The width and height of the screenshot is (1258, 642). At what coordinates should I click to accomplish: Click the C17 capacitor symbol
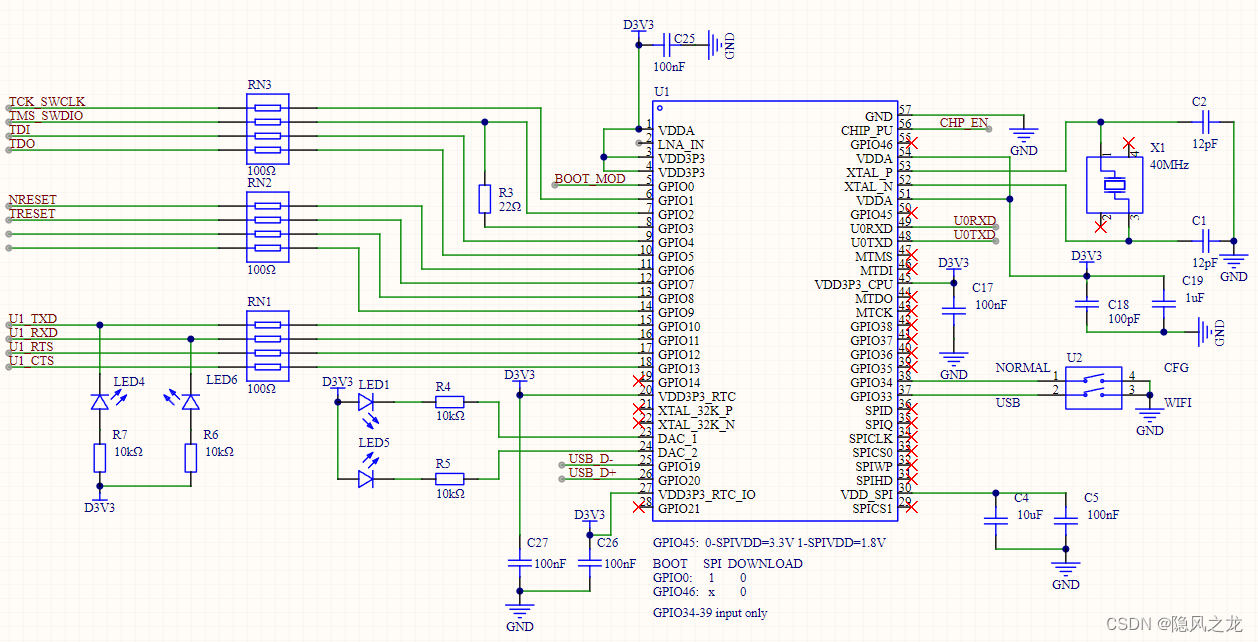click(955, 311)
